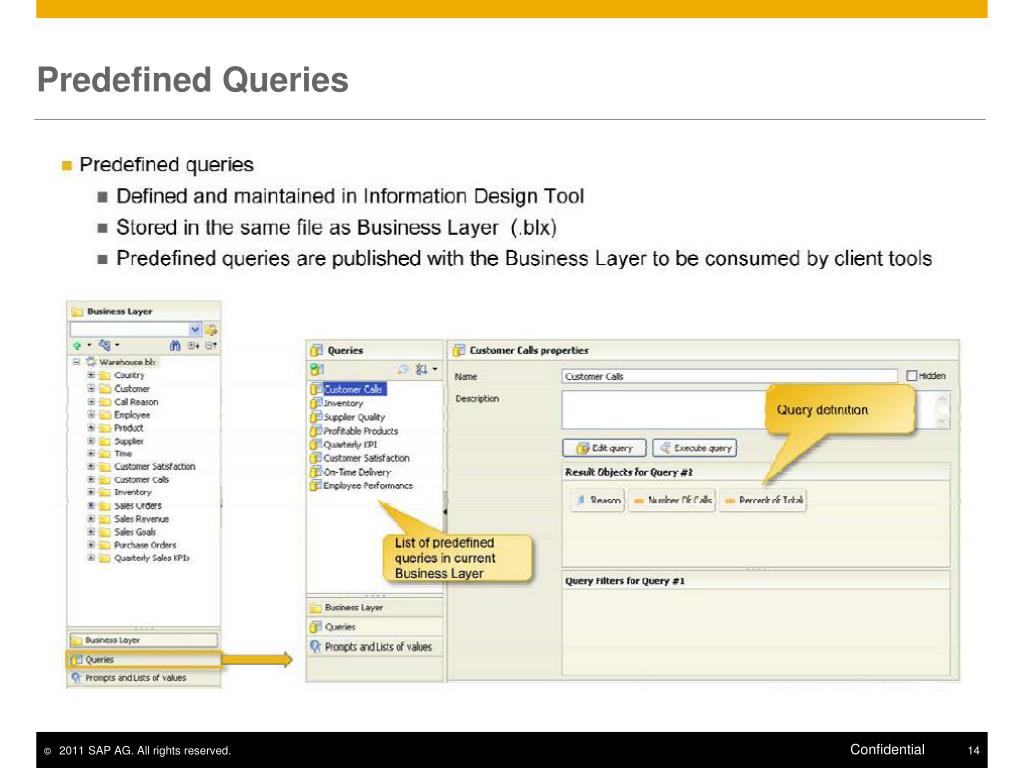This screenshot has height=768, width=1024.
Task: Toggle the Hidden checkbox
Action: click(911, 376)
